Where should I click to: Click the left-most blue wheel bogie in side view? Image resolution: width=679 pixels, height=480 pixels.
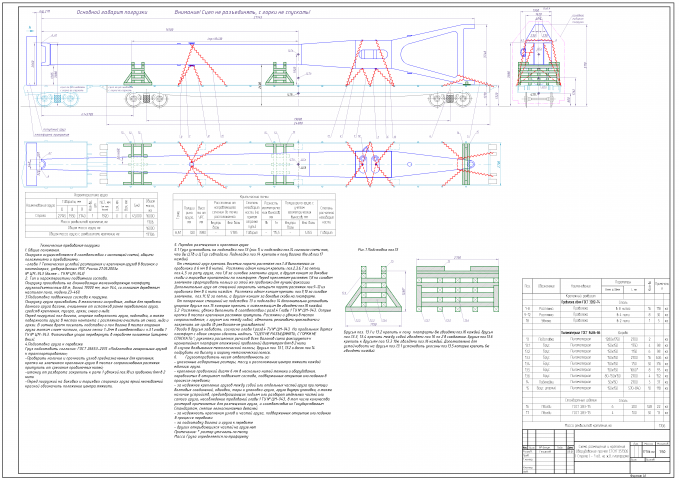coord(57,99)
